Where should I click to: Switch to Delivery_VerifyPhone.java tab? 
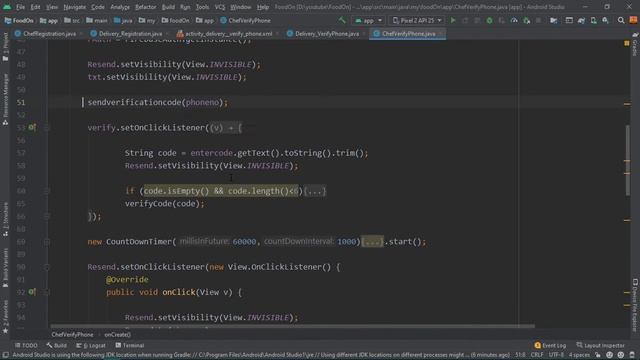327,34
